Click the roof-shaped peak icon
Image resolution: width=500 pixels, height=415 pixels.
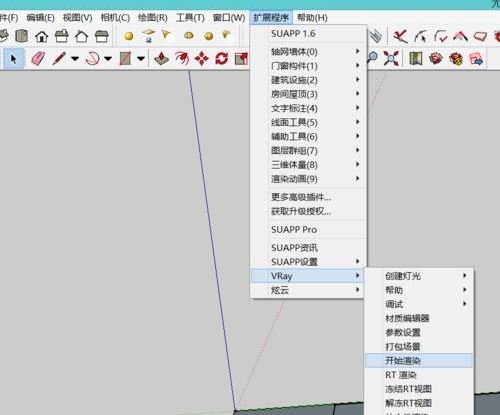tap(460, 36)
